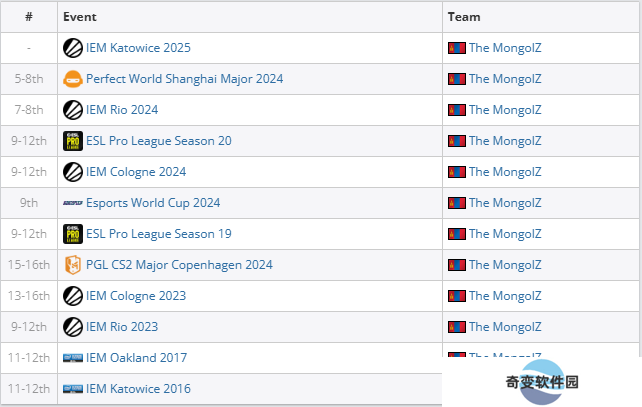Click the ESL Pro League Season 20 logo
The height and width of the screenshot is (407, 642).
[x=73, y=141]
